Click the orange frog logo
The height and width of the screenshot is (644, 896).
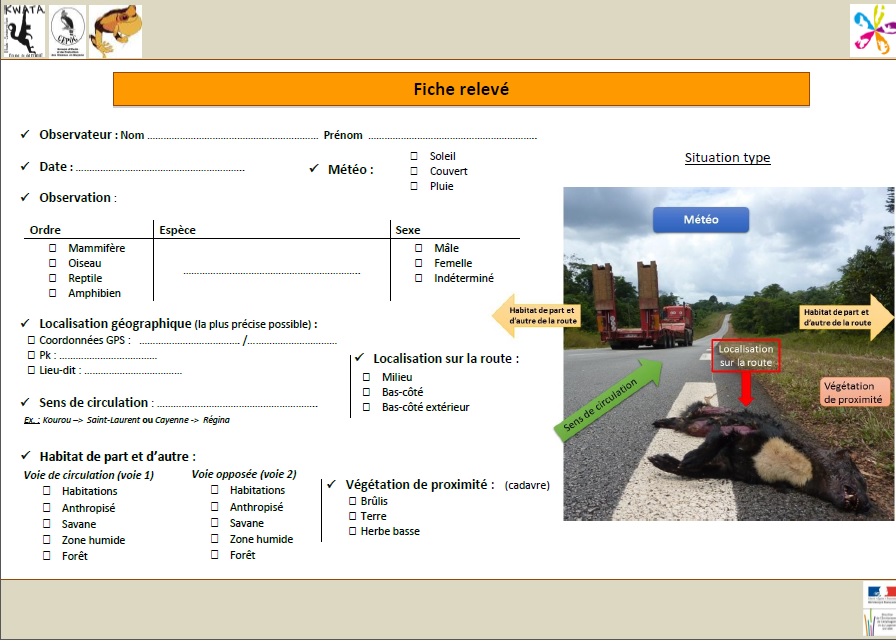[116, 31]
